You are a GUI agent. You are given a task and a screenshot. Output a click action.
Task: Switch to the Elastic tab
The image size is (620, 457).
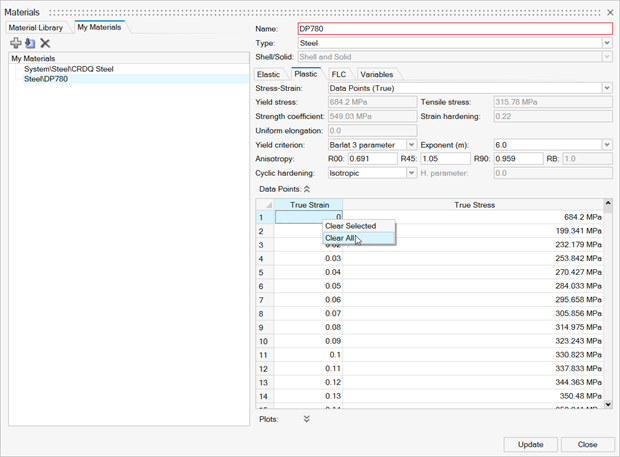coord(269,74)
